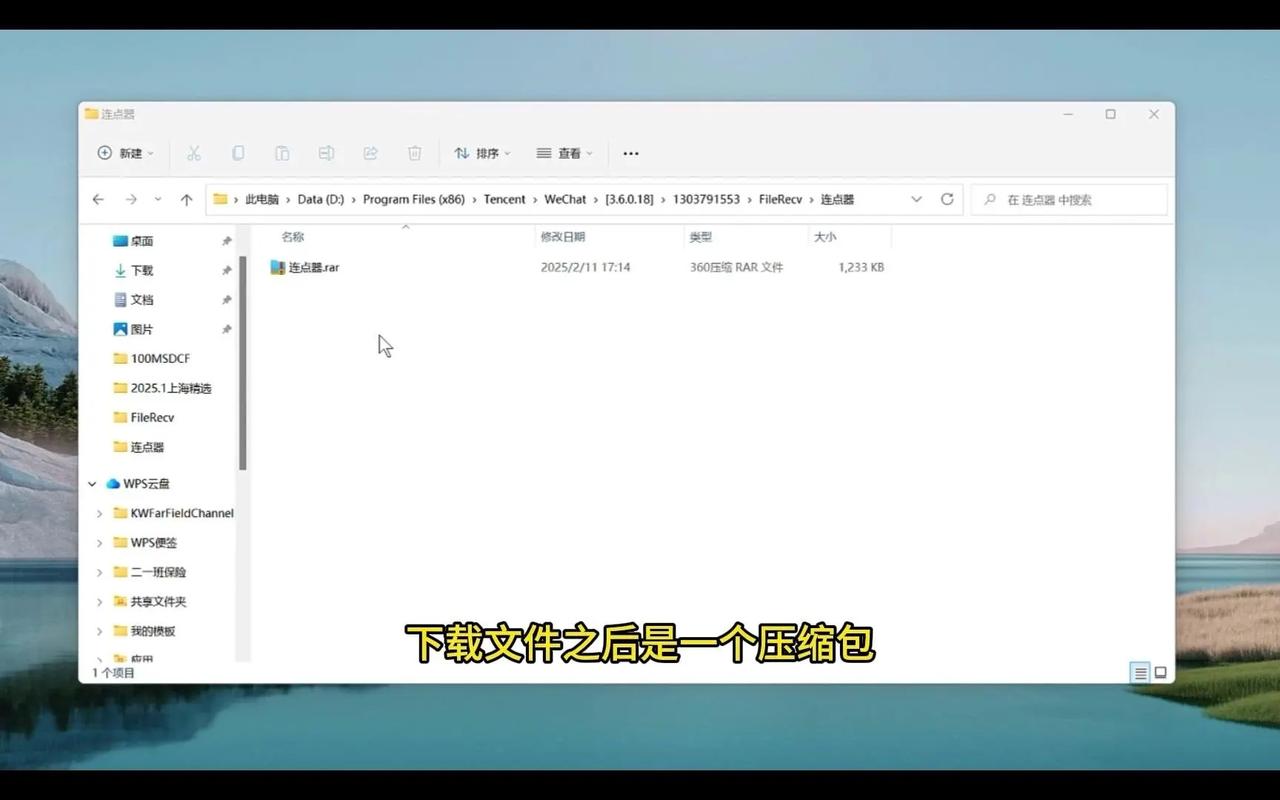
Task: Click 此电脑 in the address bar
Action: point(262,199)
